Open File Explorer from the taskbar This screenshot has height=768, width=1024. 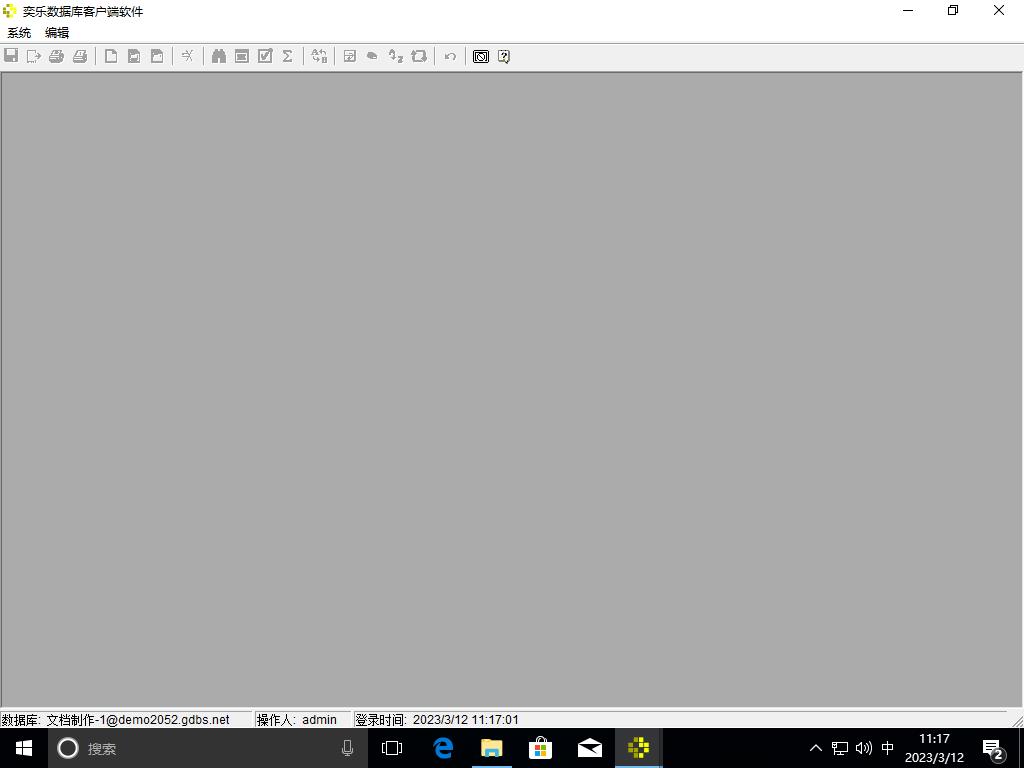[491, 748]
